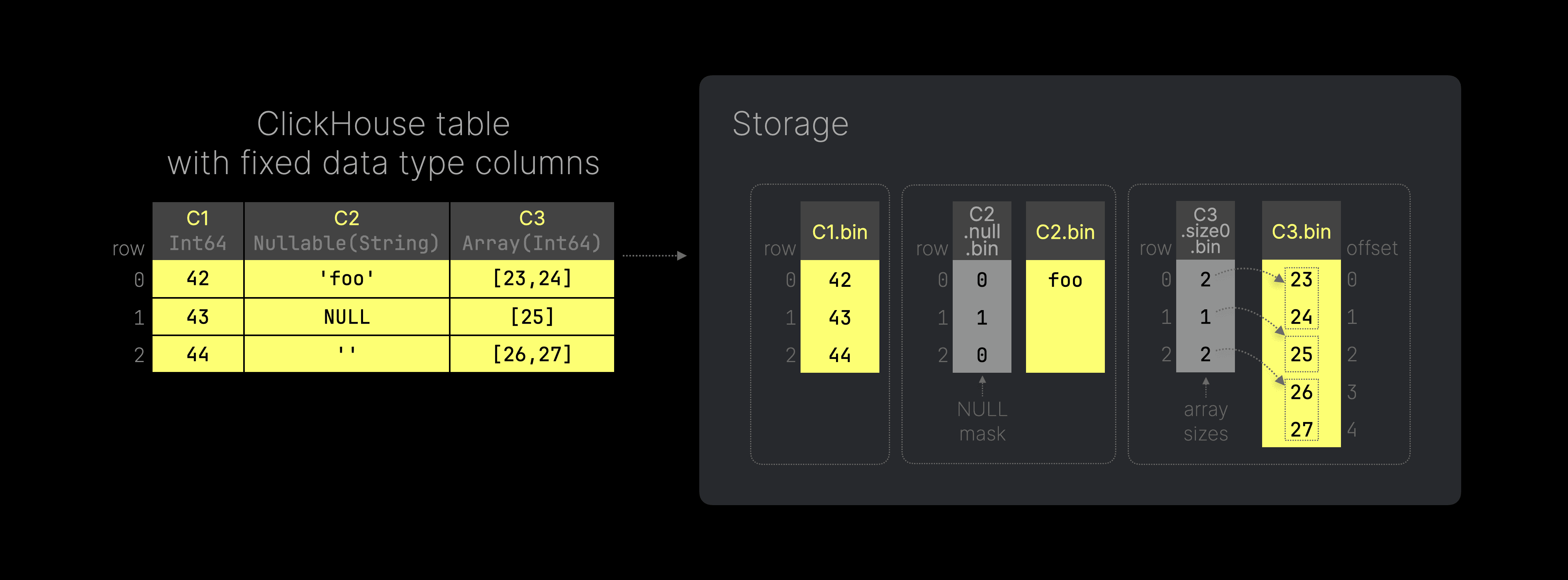Click the 'foo' cell in the ClickHouse table

coord(346,279)
